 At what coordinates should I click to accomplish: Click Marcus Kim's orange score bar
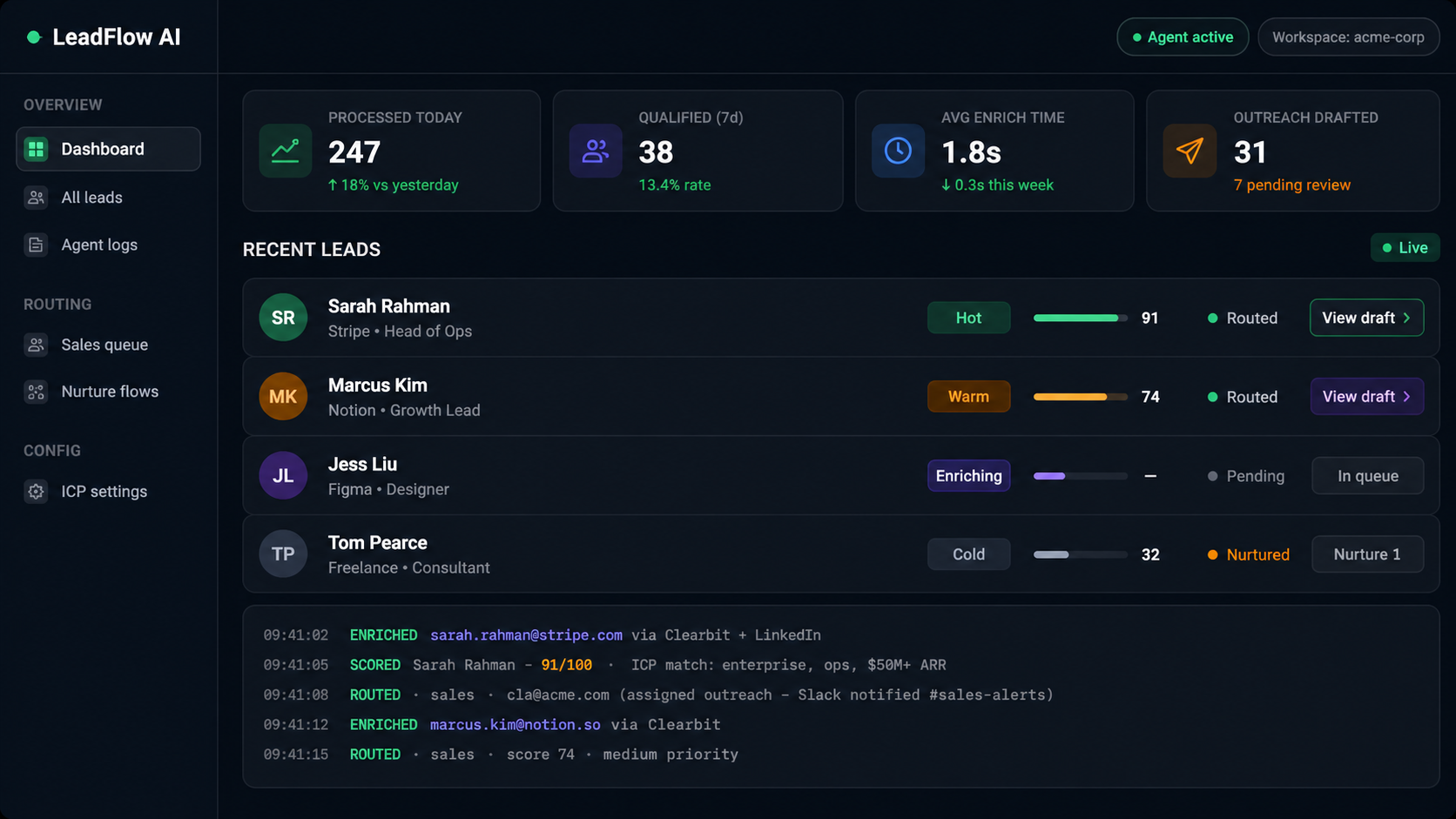tap(1080, 397)
